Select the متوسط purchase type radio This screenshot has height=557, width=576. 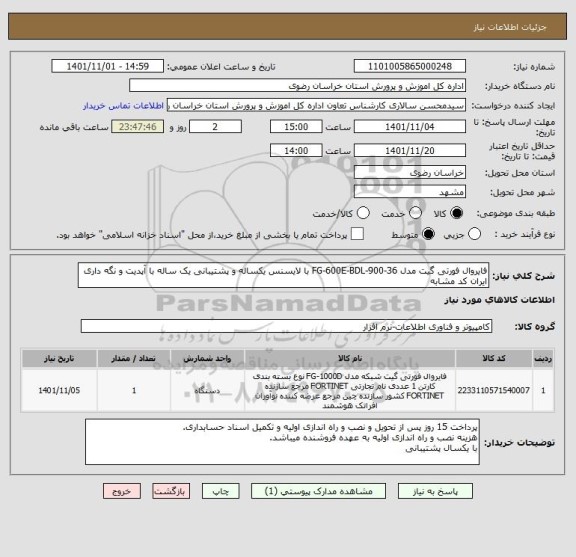428,234
